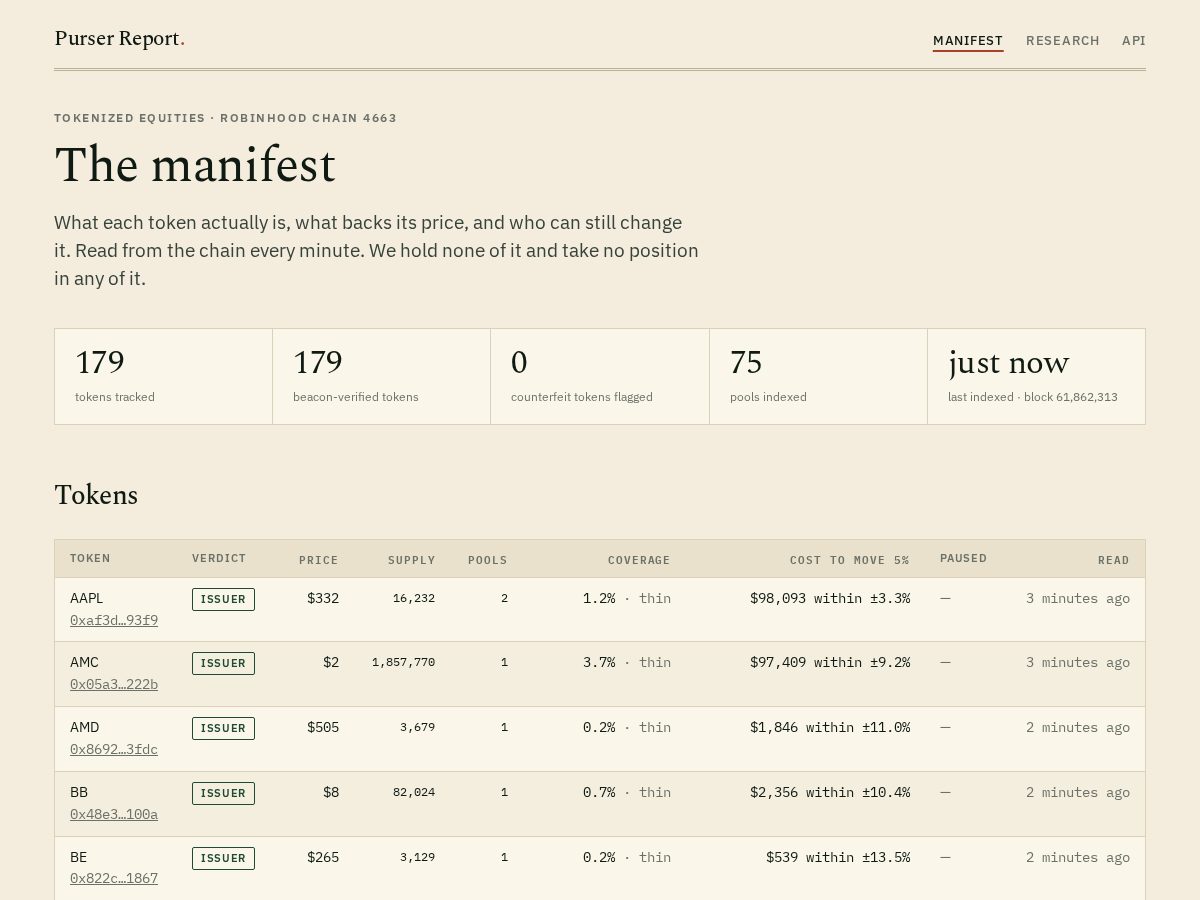Viewport: 1200px width, 900px height.
Task: Click AAPL row 3 minutes ago timestamp
Action: pyautogui.click(x=1078, y=598)
